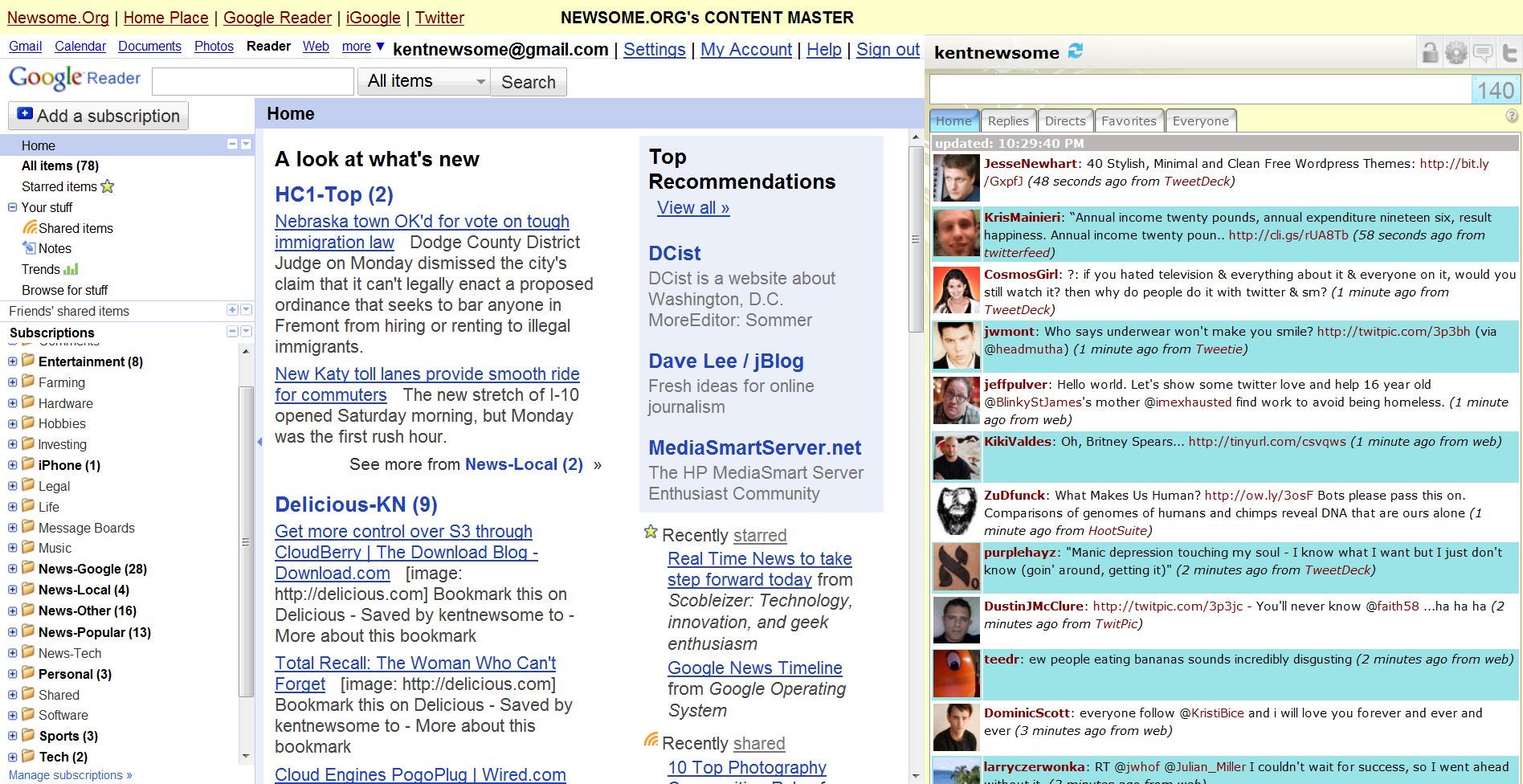Expand the News-Google folder
The height and width of the screenshot is (784, 1523).
click(12, 569)
